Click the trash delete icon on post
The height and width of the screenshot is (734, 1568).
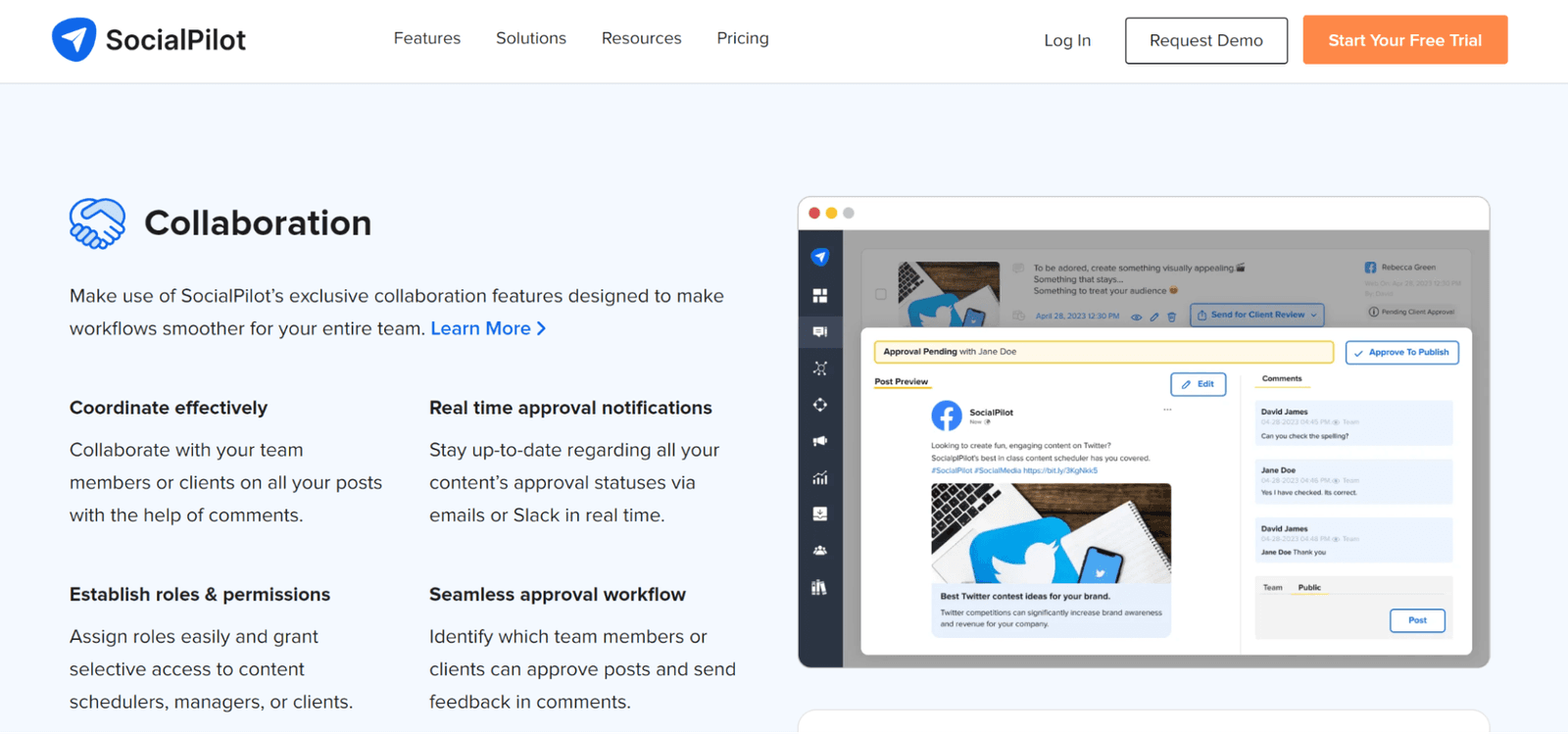pos(1171,317)
